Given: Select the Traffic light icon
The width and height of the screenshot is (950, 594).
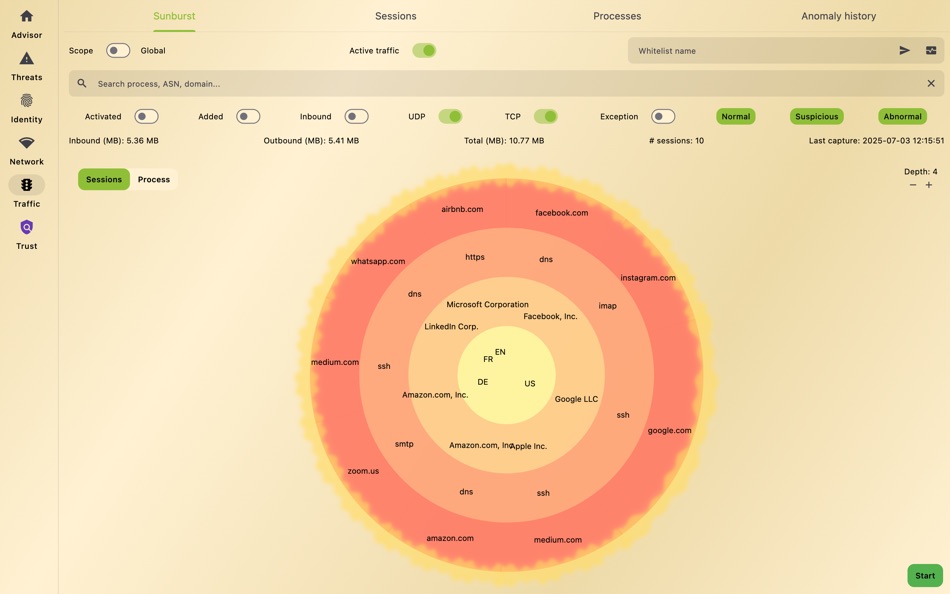Looking at the screenshot, I should 27,185.
